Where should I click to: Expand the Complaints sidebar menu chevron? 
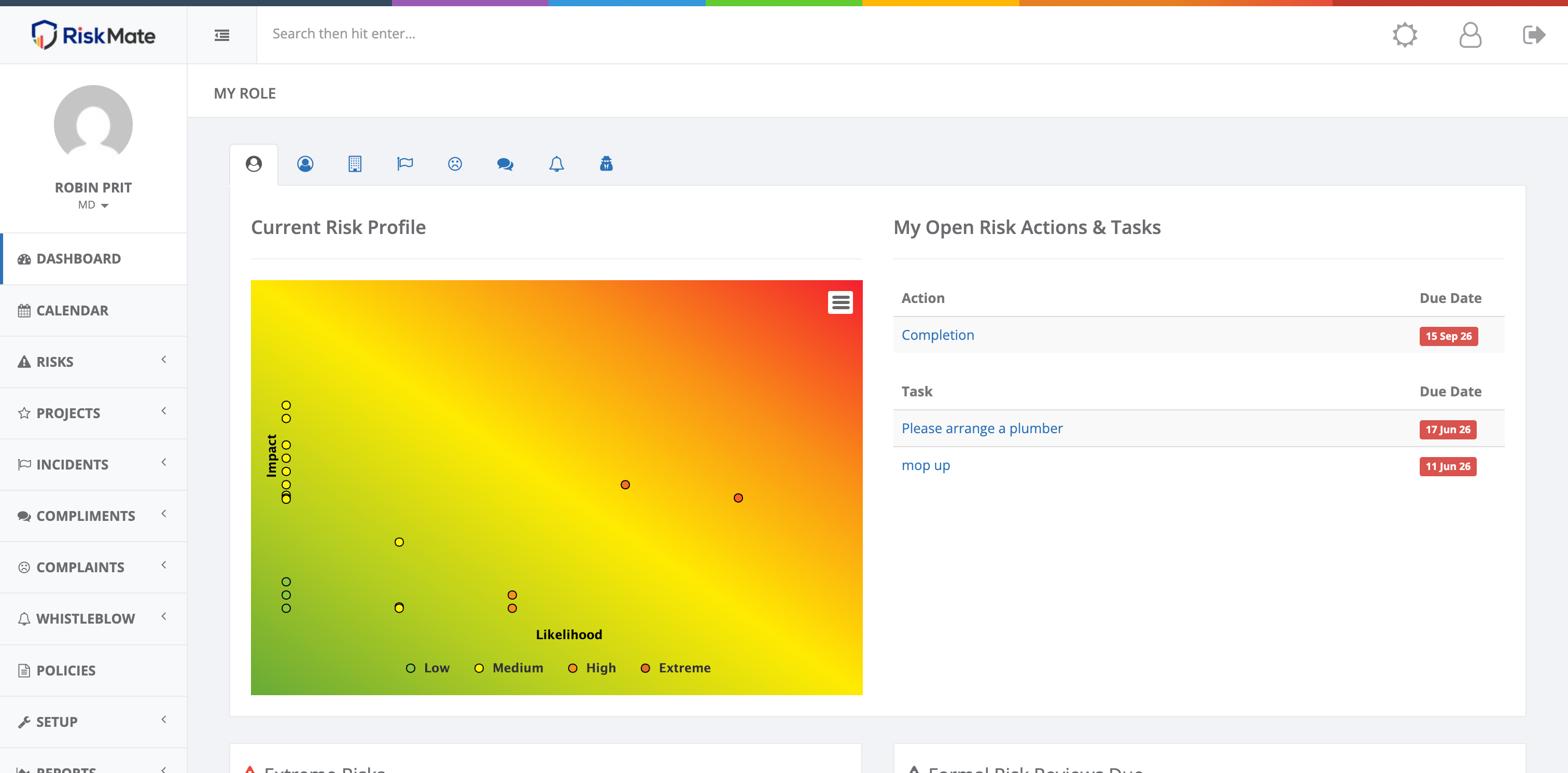coord(164,565)
